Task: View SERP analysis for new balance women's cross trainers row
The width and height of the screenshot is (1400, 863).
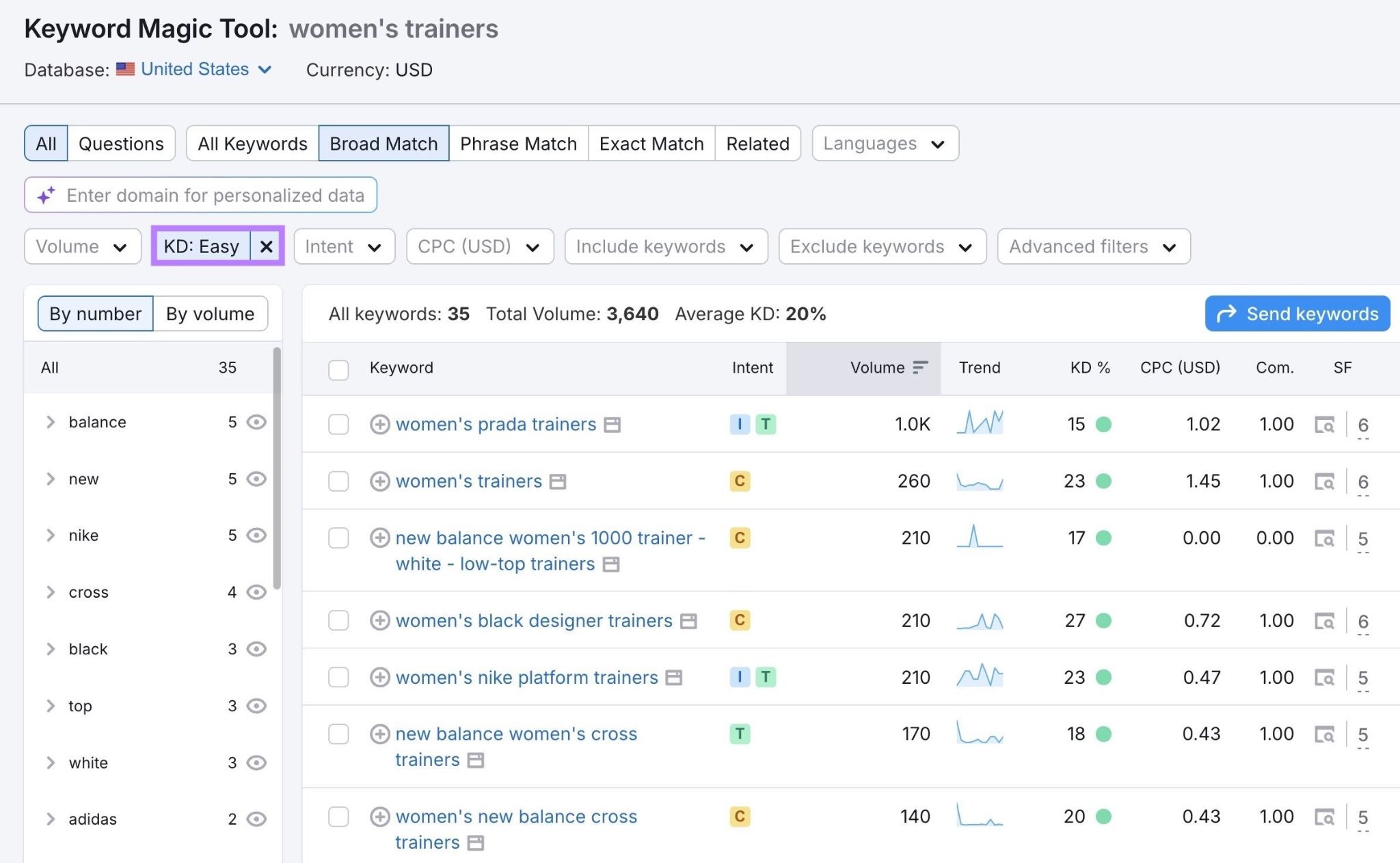Action: pyautogui.click(x=1324, y=735)
